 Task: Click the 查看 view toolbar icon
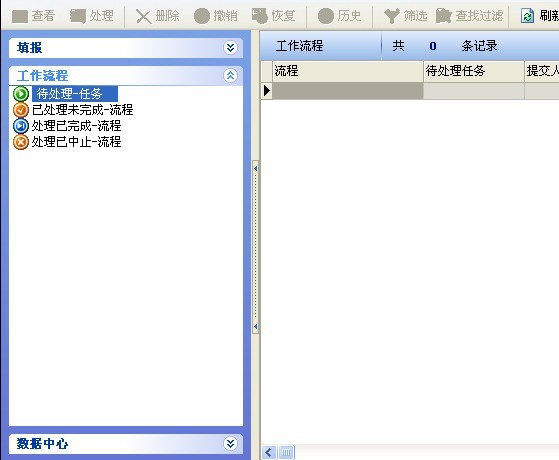tap(20, 16)
